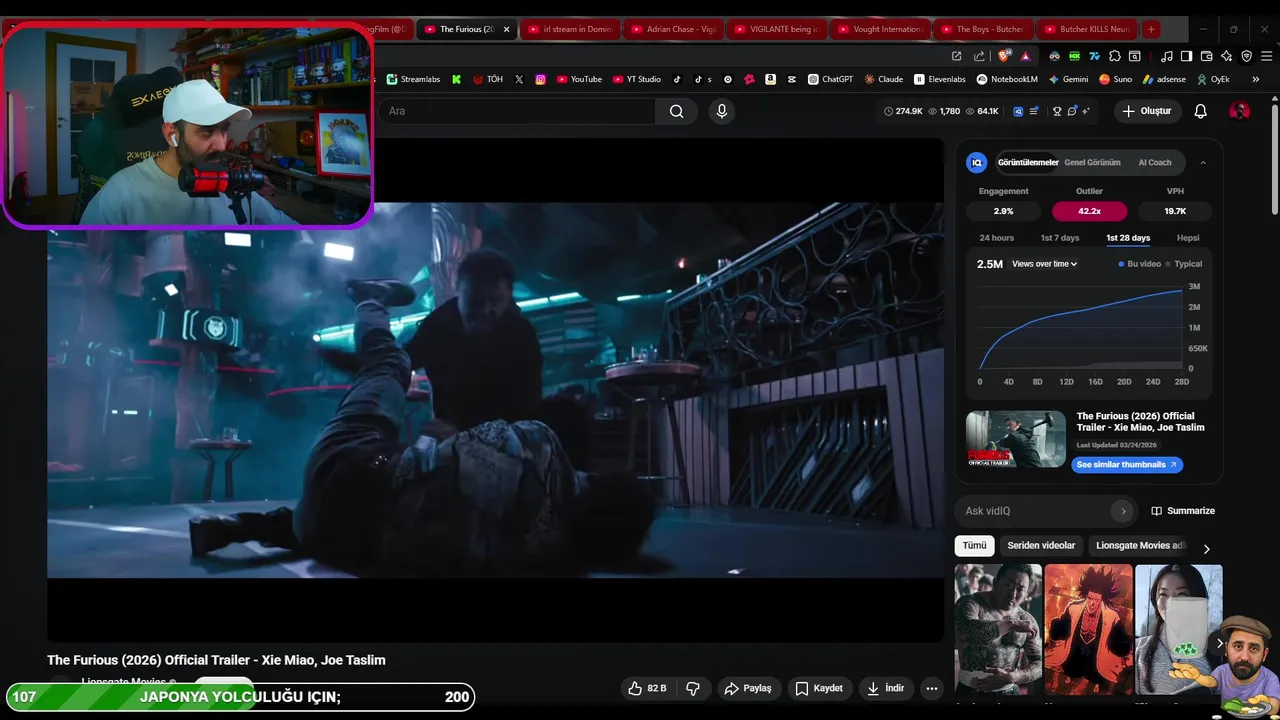Open the YouTube account avatar menu
The image size is (1280, 720).
(1239, 111)
